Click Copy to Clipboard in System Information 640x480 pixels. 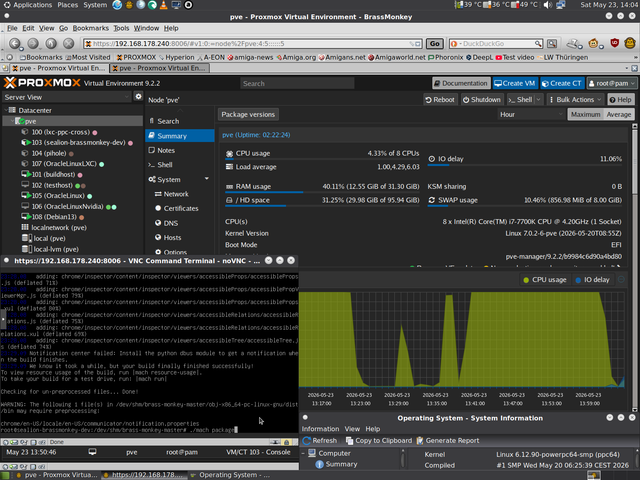pos(379,440)
